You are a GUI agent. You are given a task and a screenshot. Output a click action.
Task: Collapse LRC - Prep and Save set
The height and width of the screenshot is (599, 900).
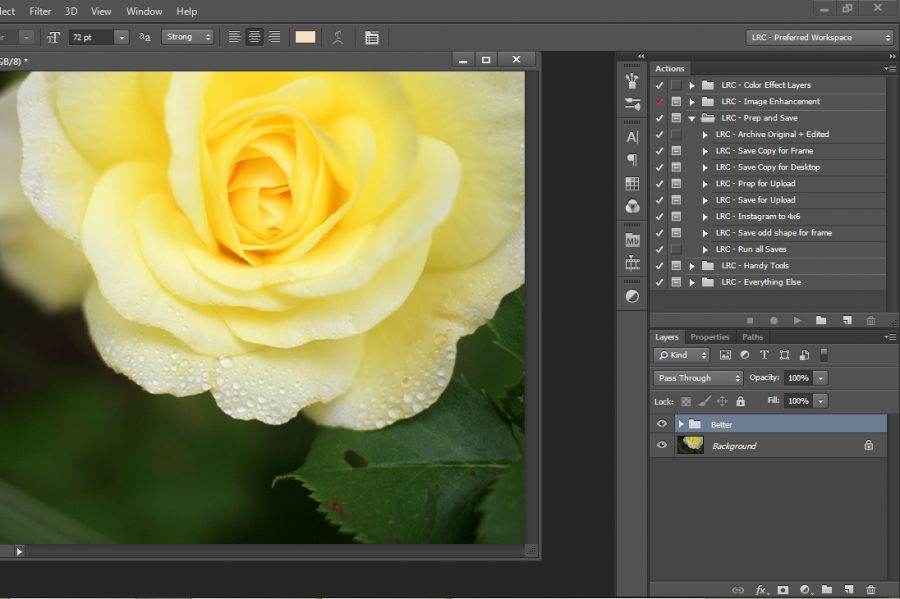coord(692,118)
